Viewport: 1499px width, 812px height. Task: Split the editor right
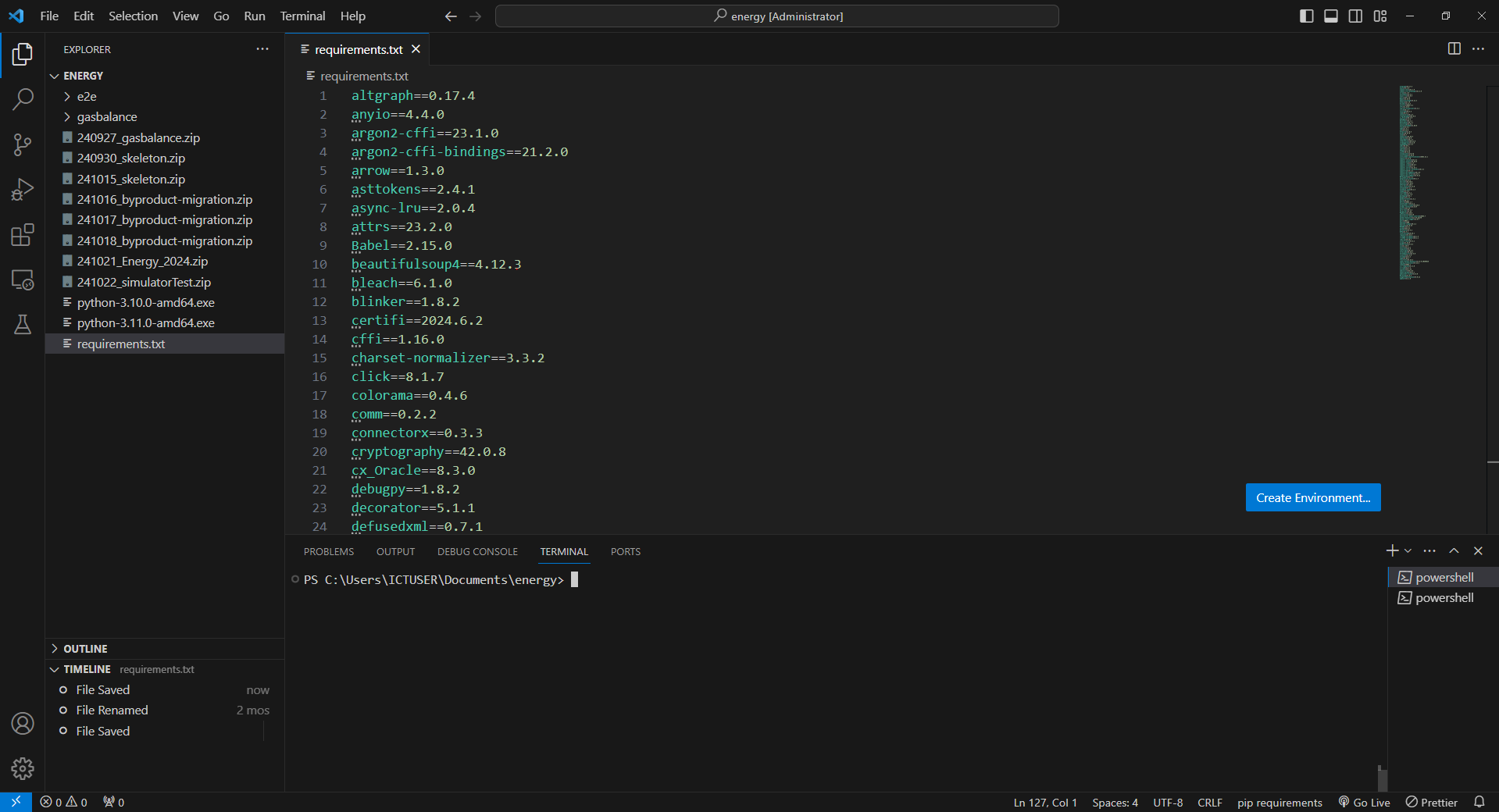tap(1454, 48)
